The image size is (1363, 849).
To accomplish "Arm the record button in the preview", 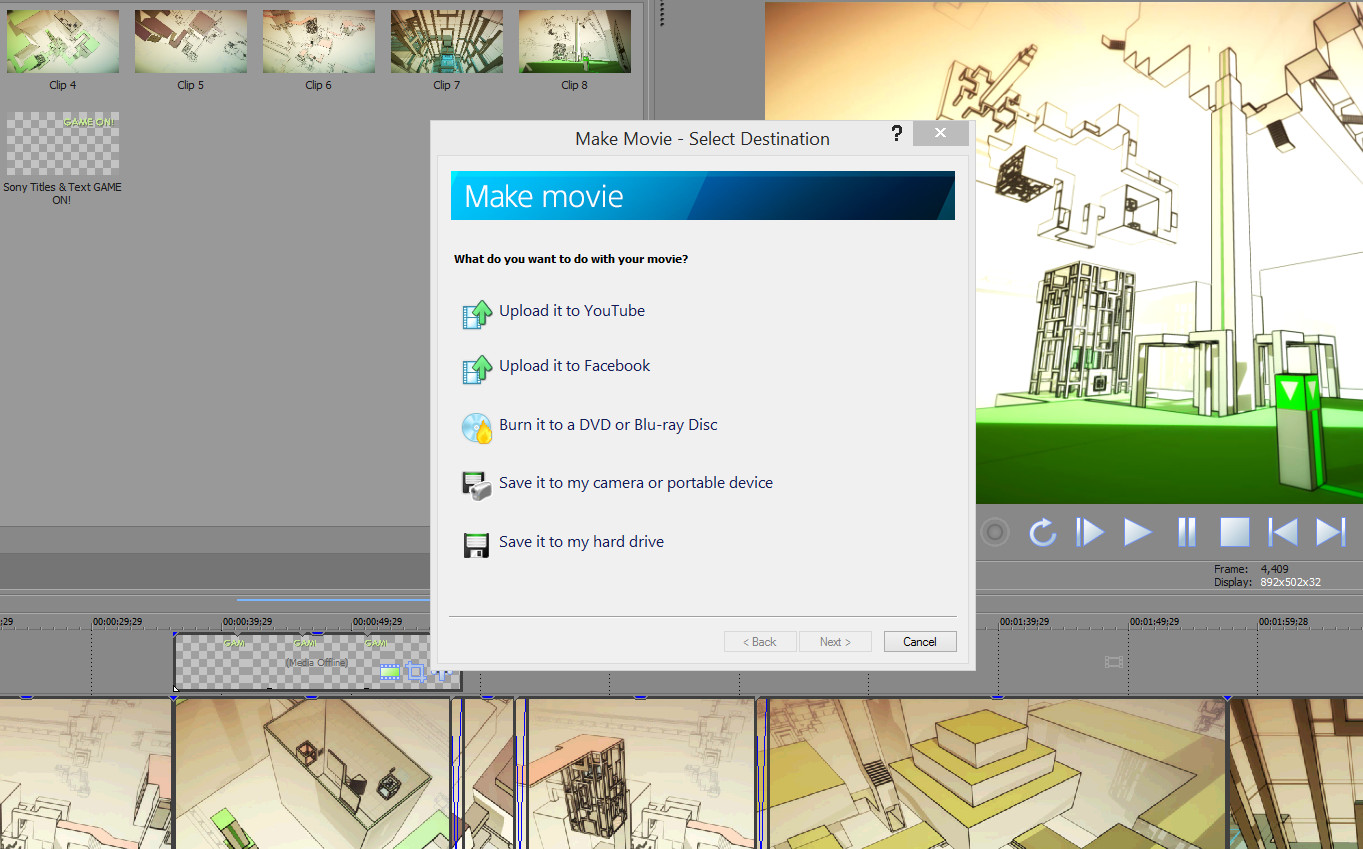I will (x=995, y=532).
